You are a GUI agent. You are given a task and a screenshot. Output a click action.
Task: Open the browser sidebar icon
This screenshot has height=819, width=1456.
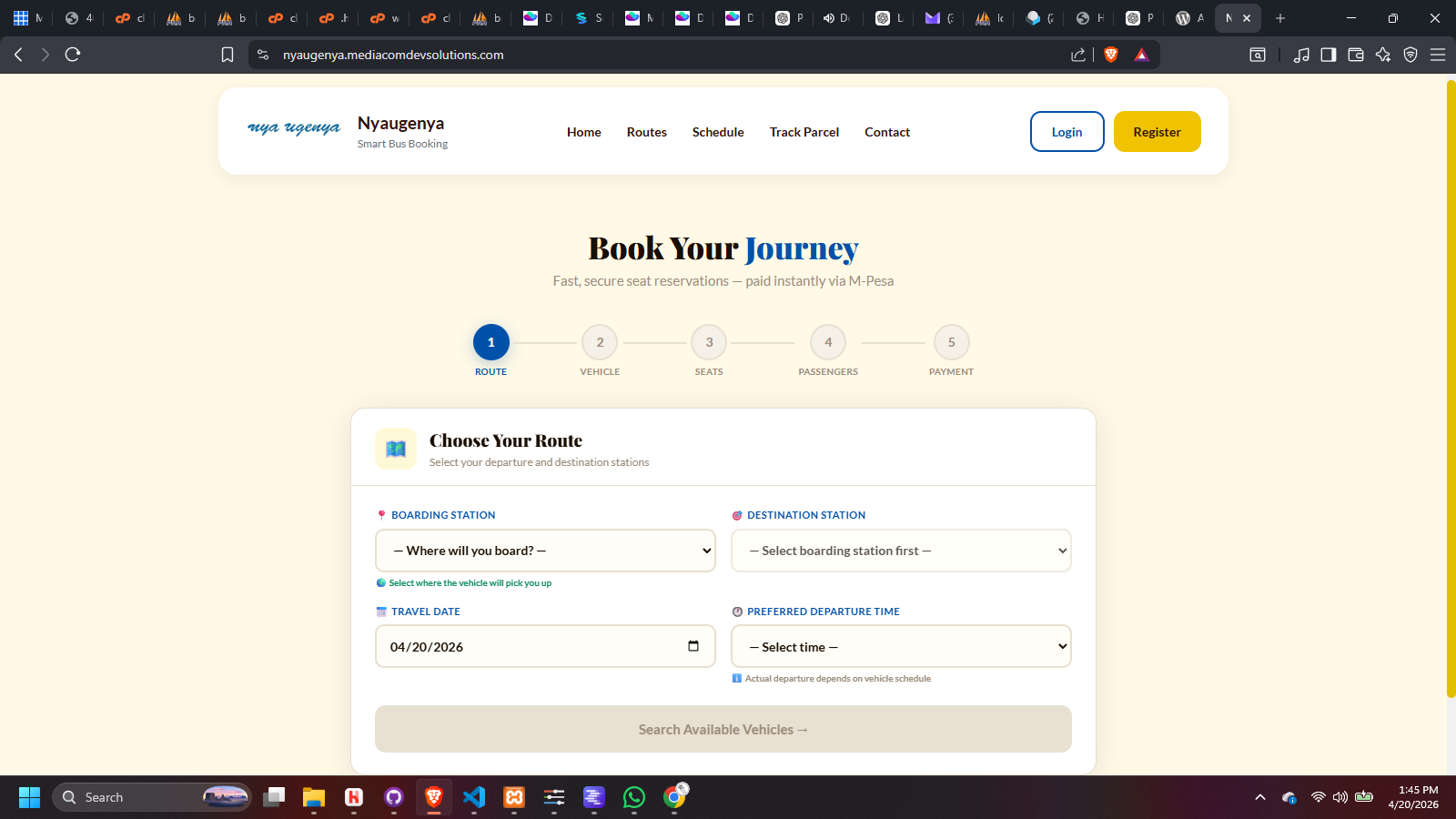(x=1328, y=55)
